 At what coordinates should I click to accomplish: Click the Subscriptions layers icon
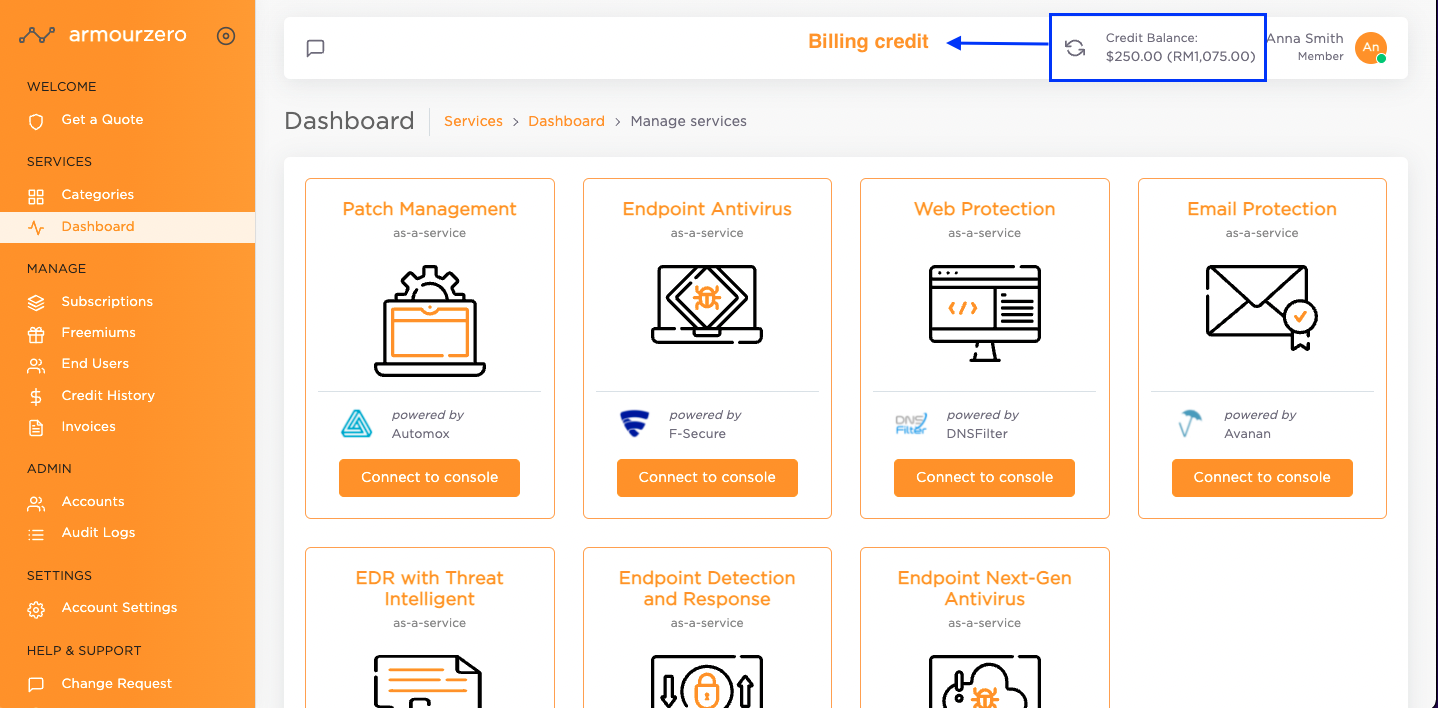click(x=36, y=302)
